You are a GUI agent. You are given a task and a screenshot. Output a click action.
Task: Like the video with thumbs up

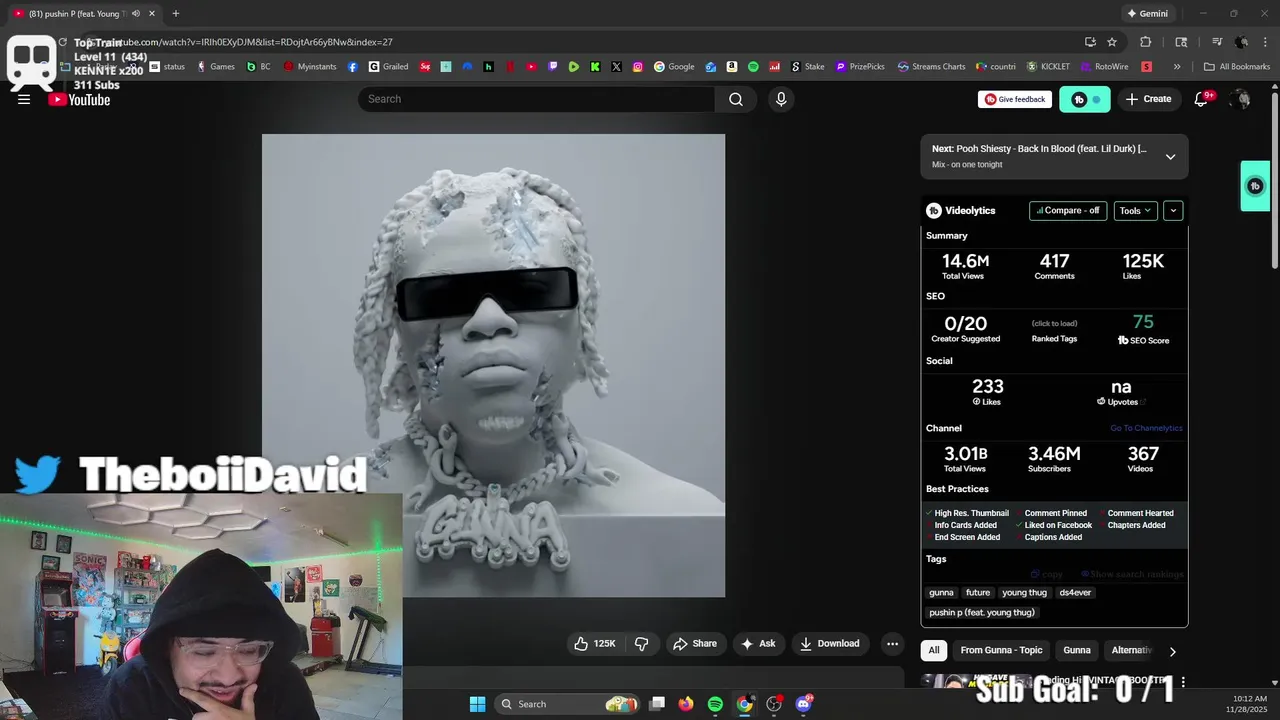pyautogui.click(x=594, y=644)
